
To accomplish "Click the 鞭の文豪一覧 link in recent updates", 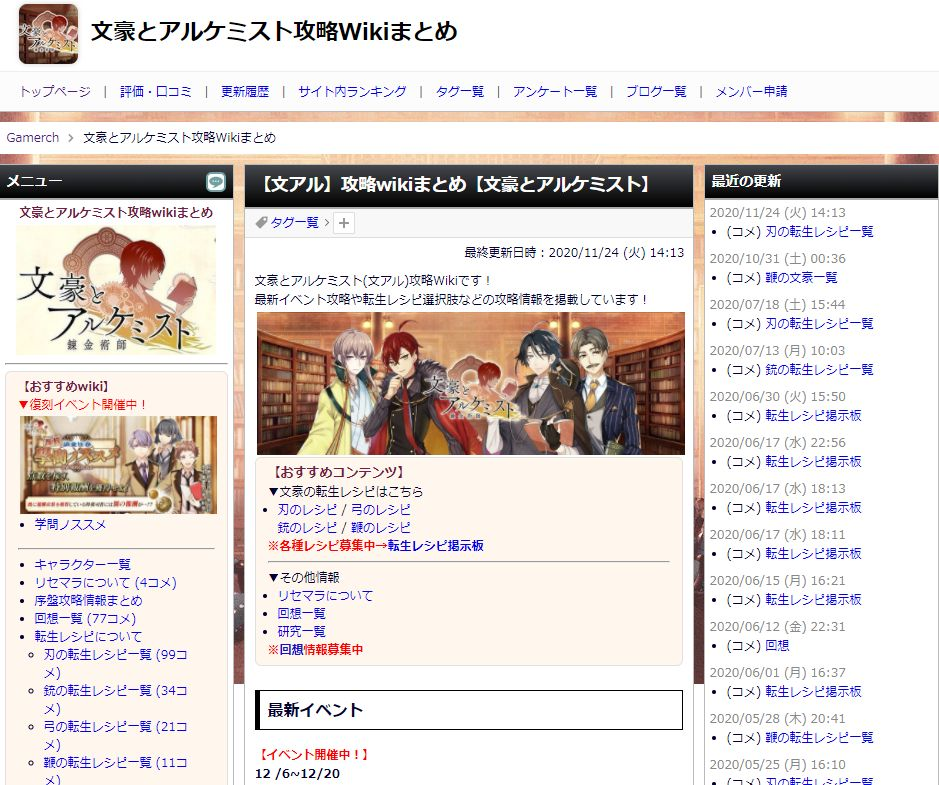I will click(801, 278).
